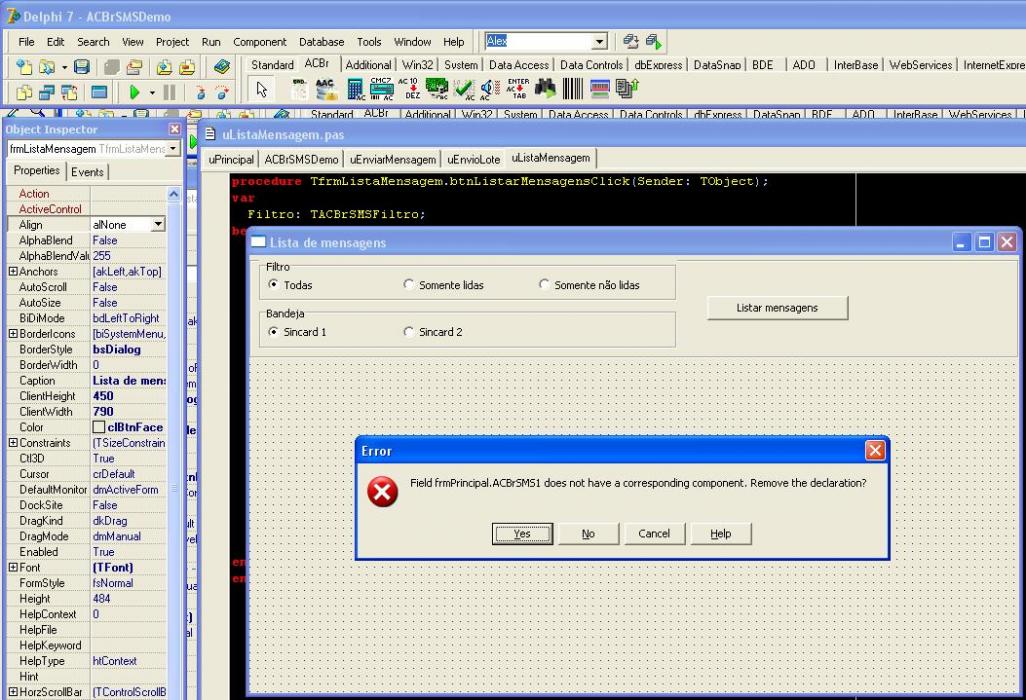1026x700 pixels.
Task: Click the Open file toolbar icon
Action: click(46, 66)
